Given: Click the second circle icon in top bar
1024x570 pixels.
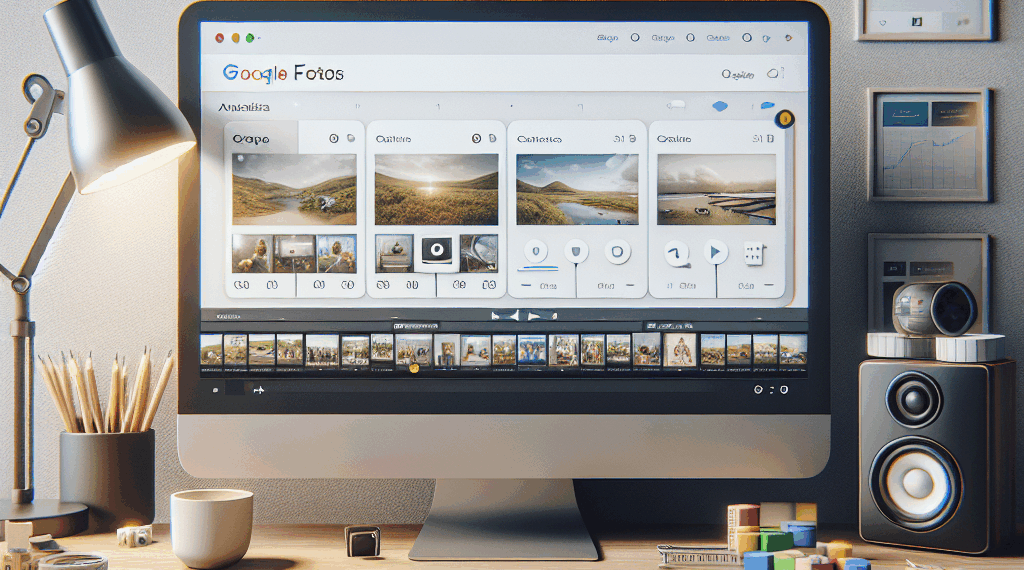Looking at the screenshot, I should pos(690,38).
